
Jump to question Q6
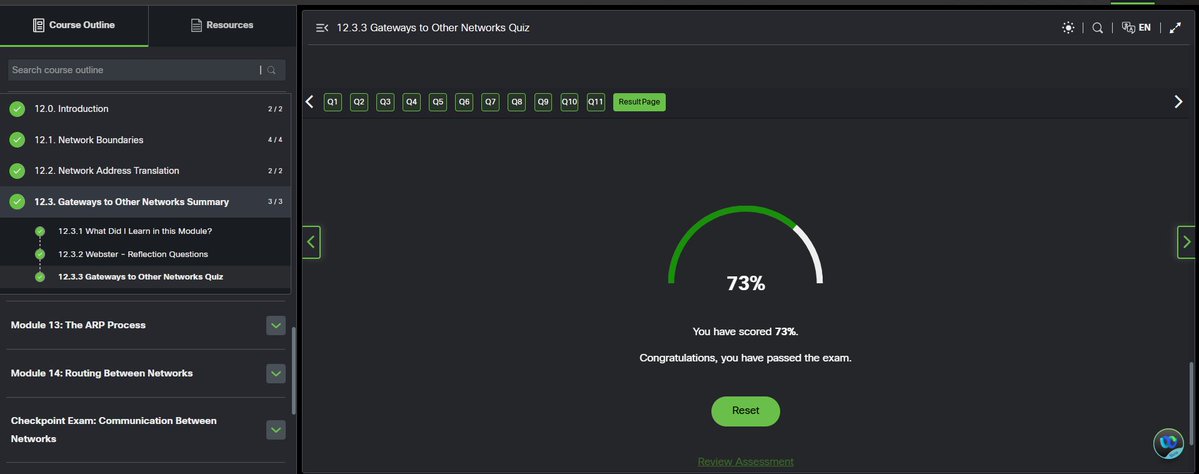pyautogui.click(x=464, y=102)
